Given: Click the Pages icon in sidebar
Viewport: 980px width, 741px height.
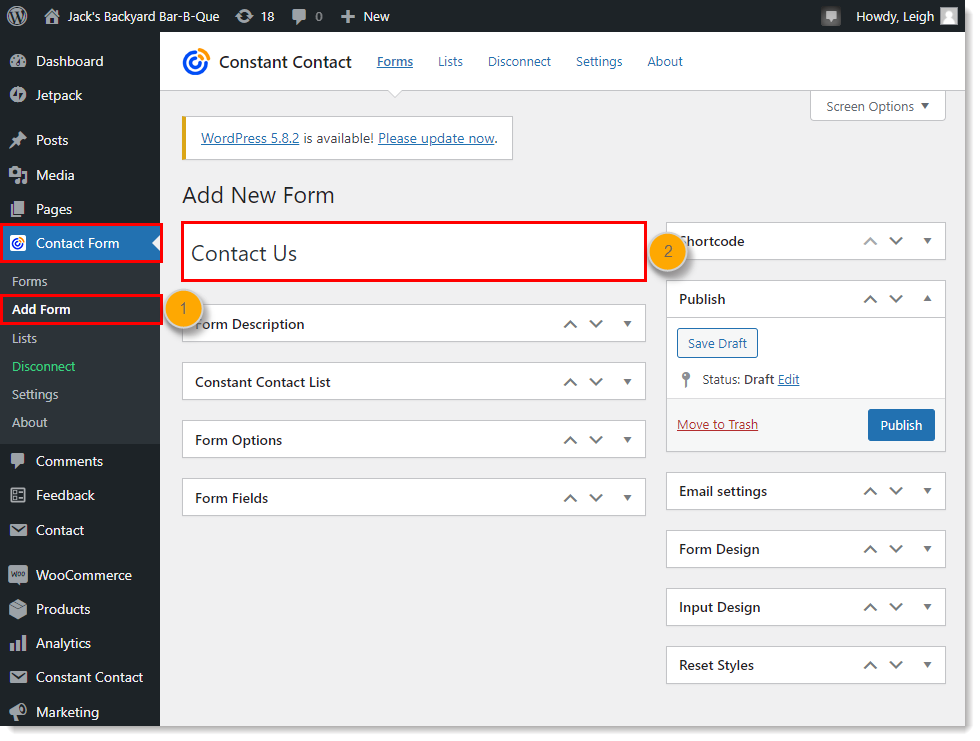Looking at the screenshot, I should point(18,209).
